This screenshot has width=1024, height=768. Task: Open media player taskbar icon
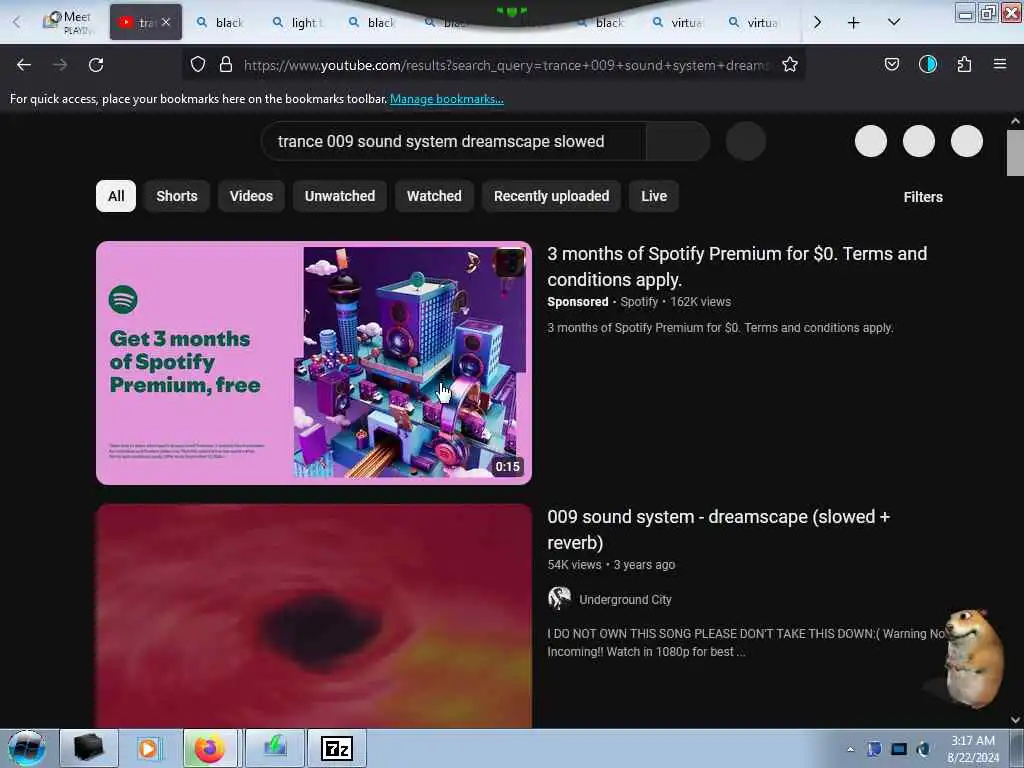click(x=148, y=748)
